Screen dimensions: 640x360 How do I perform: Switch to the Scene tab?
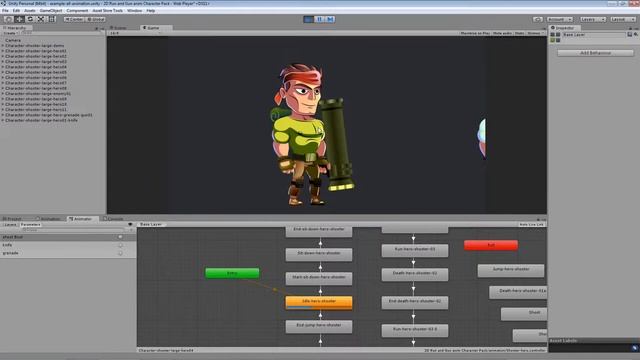click(x=120, y=28)
